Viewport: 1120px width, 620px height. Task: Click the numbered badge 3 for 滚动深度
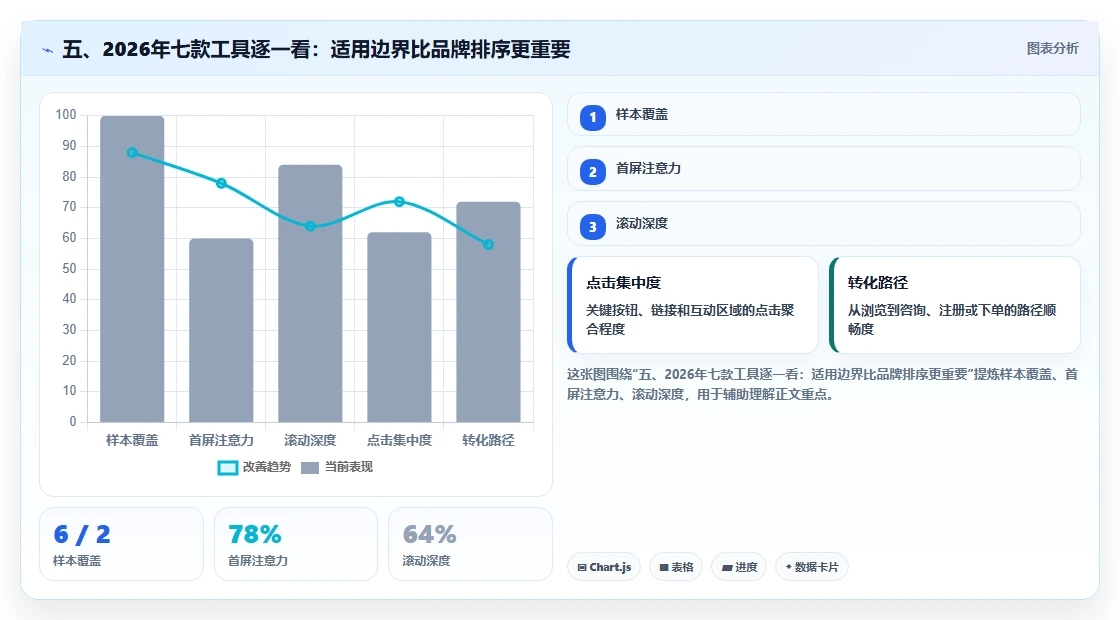click(593, 226)
